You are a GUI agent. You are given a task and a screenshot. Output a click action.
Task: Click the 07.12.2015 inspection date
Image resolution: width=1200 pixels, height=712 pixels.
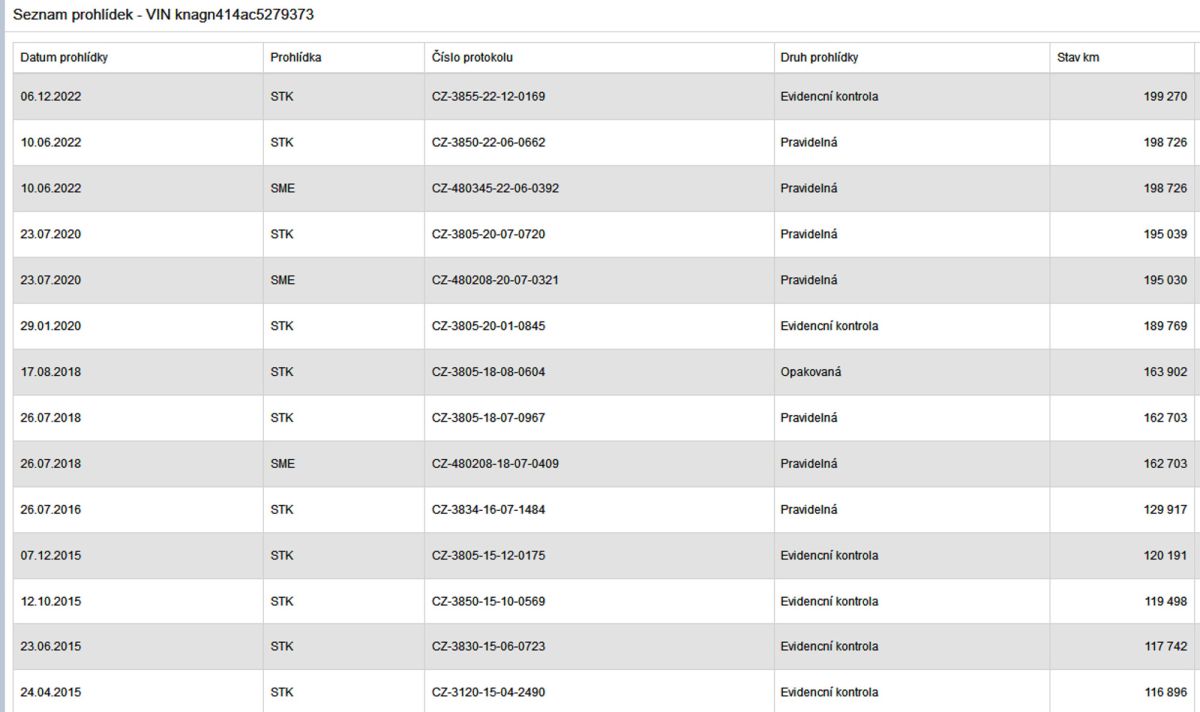tap(51, 556)
